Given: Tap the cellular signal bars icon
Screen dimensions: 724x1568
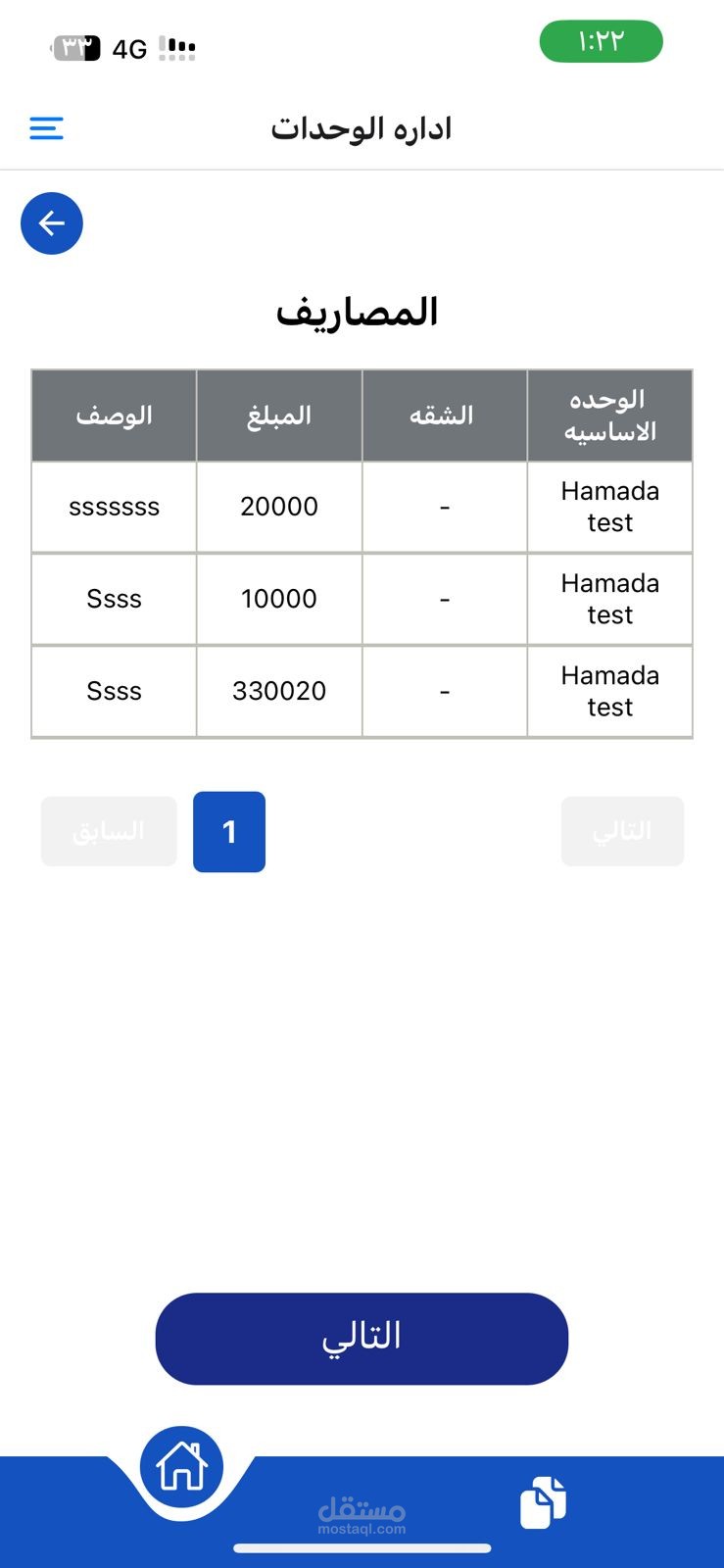Looking at the screenshot, I should 177,48.
